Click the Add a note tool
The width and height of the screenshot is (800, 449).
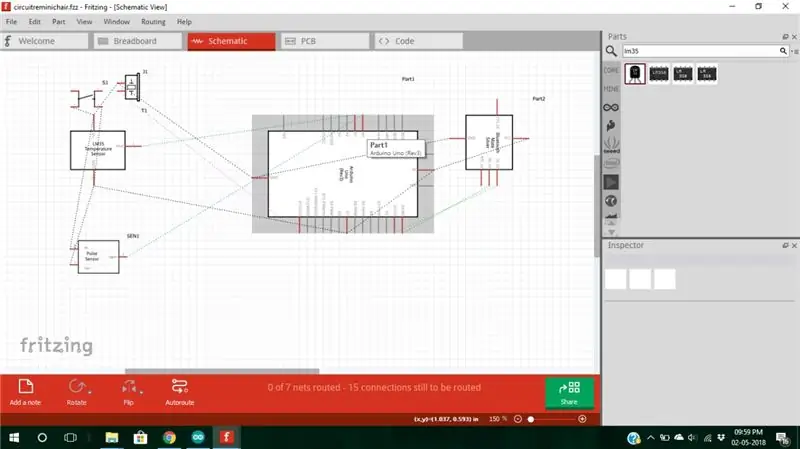tap(26, 392)
